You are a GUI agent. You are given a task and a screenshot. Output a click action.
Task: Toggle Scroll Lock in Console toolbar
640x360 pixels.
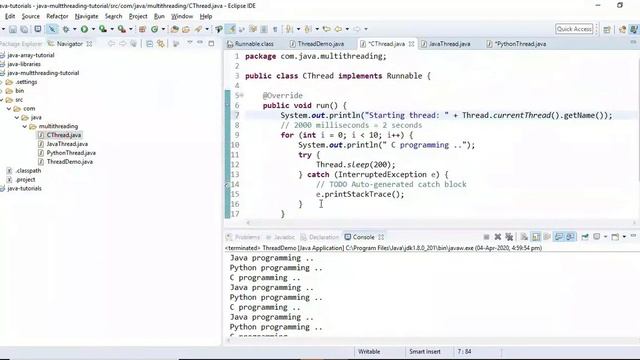(536, 236)
